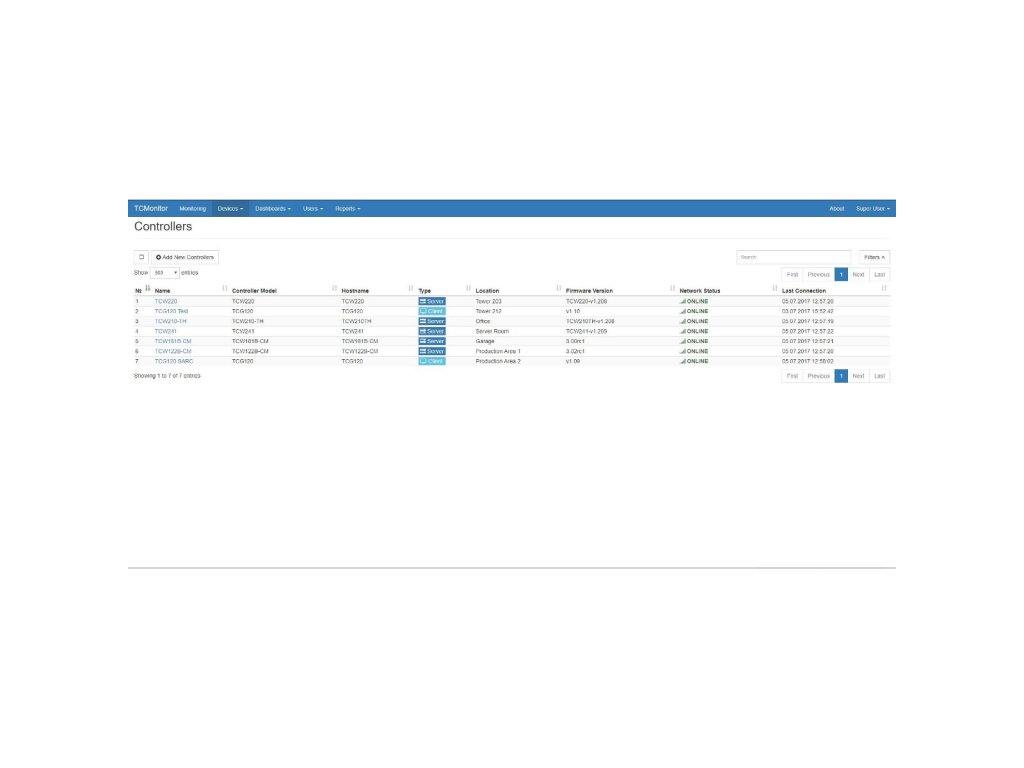Click the sort arrows in the Hostname column

(410, 290)
